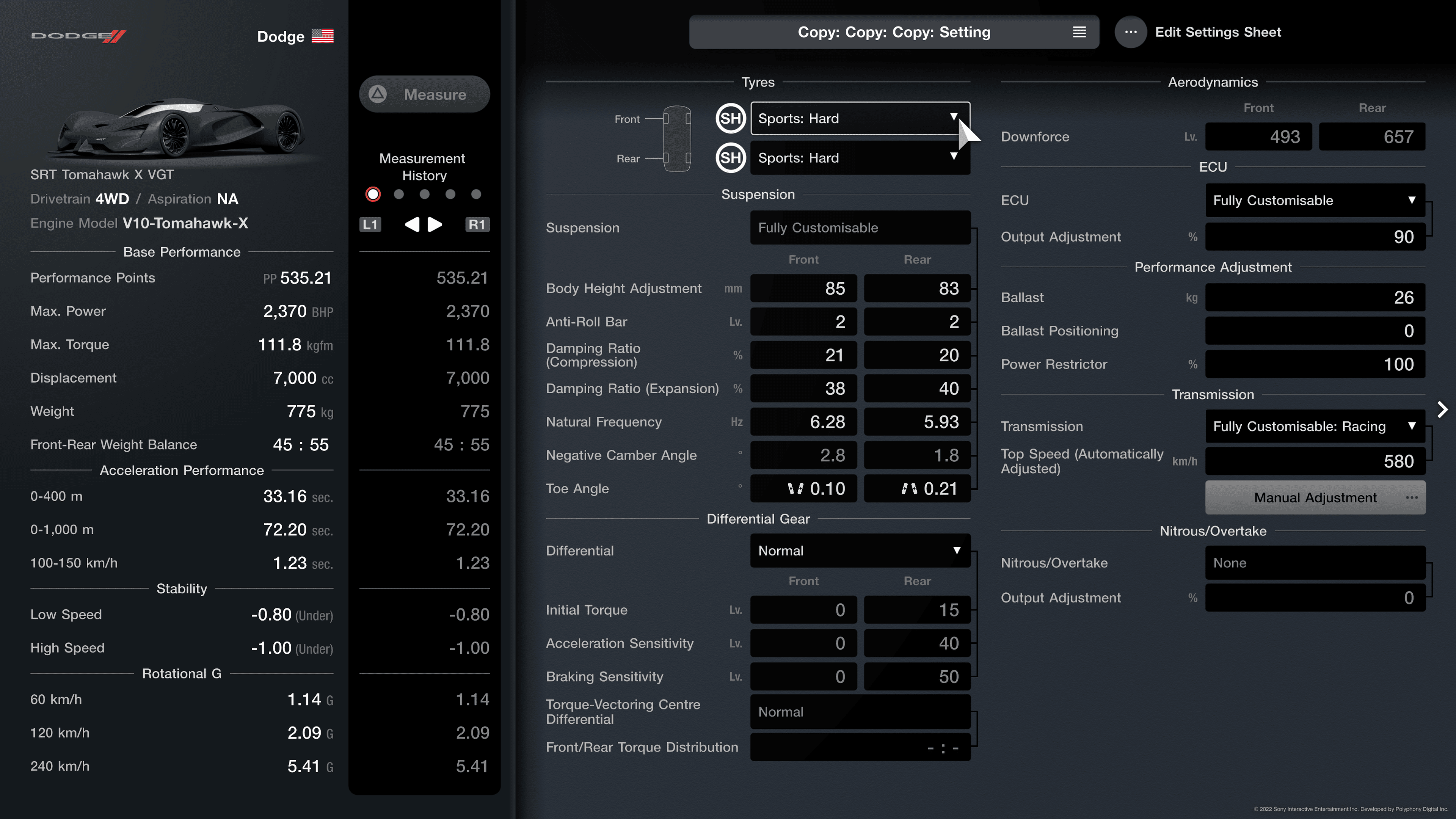Viewport: 1456px width, 819px height.
Task: Edit ballast weight value 26
Action: 1315,297
